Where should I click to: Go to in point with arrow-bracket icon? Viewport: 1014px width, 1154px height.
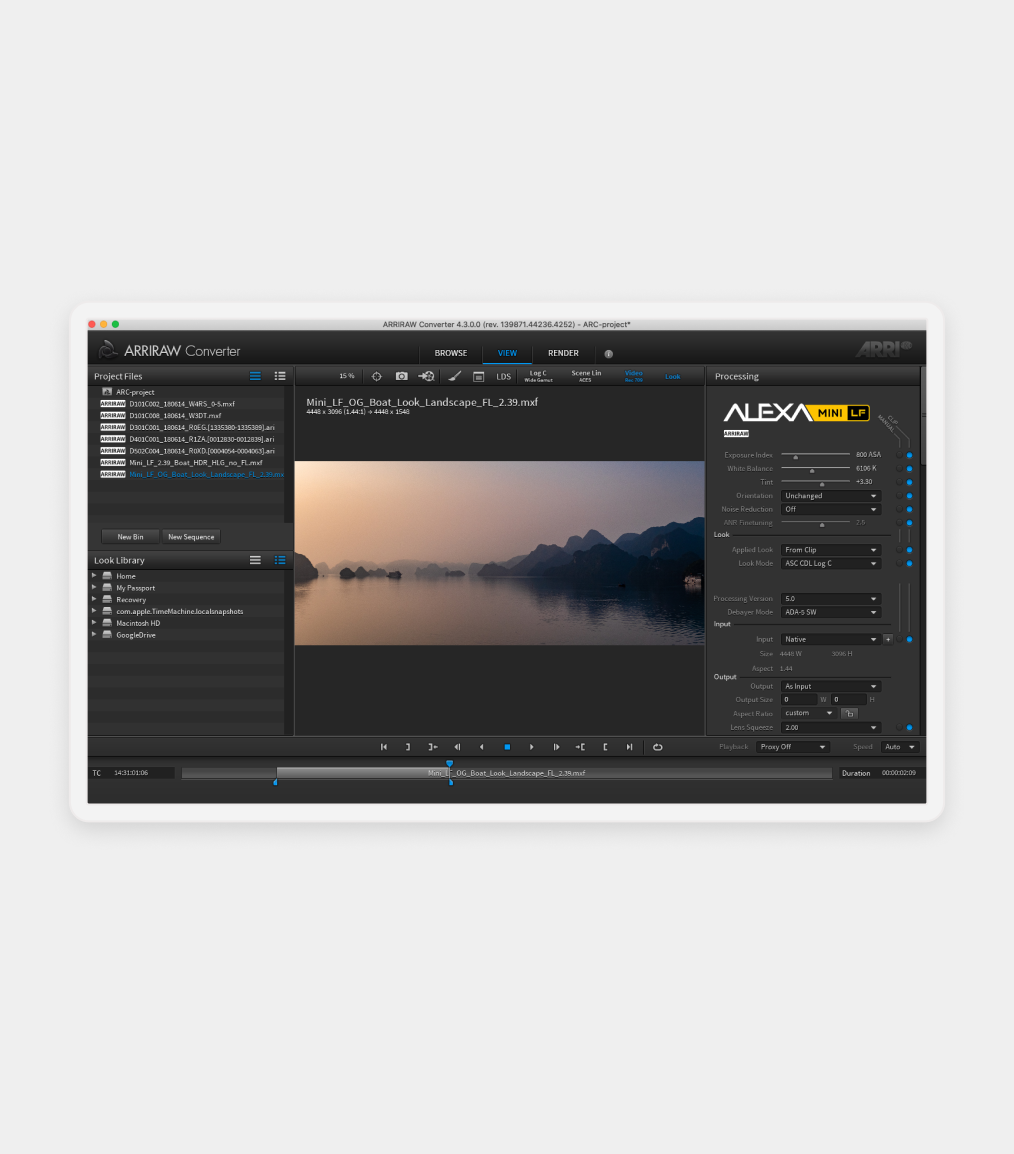coord(581,747)
